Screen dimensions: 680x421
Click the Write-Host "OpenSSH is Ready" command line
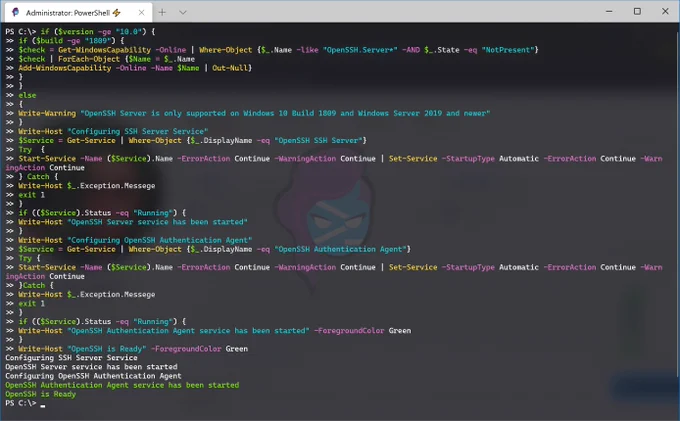coord(127,349)
